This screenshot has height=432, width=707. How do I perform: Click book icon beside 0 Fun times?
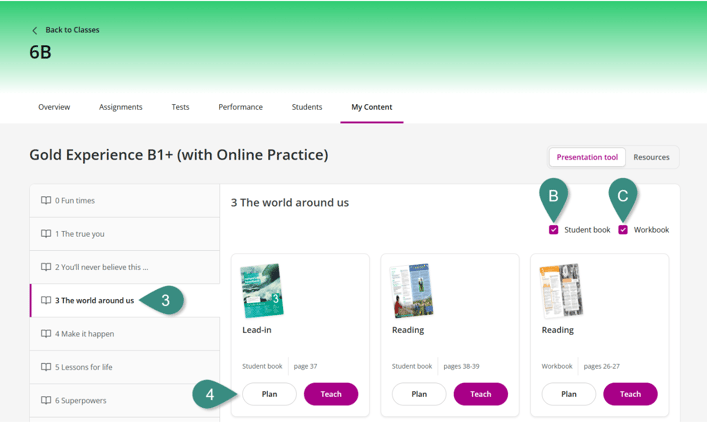(46, 201)
